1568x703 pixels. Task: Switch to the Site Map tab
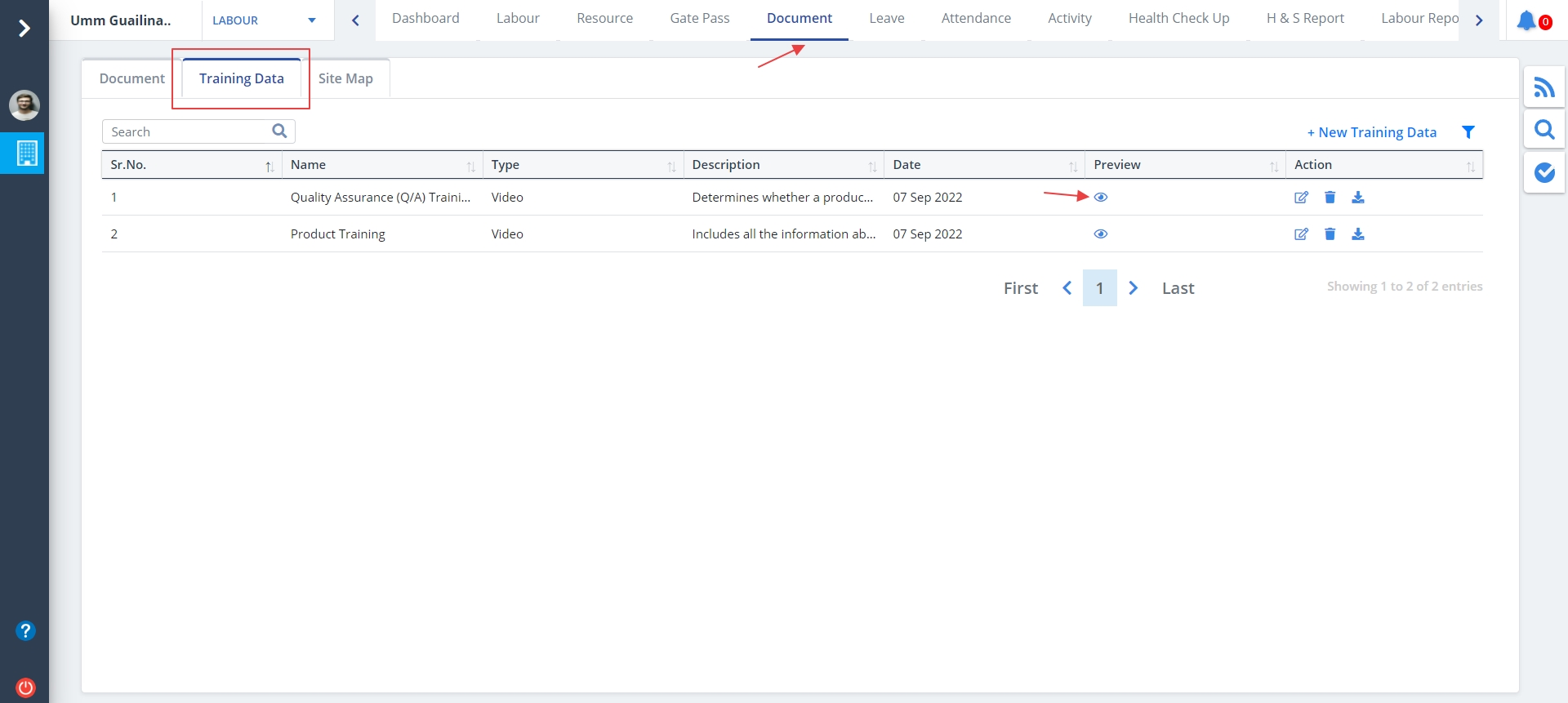[345, 78]
